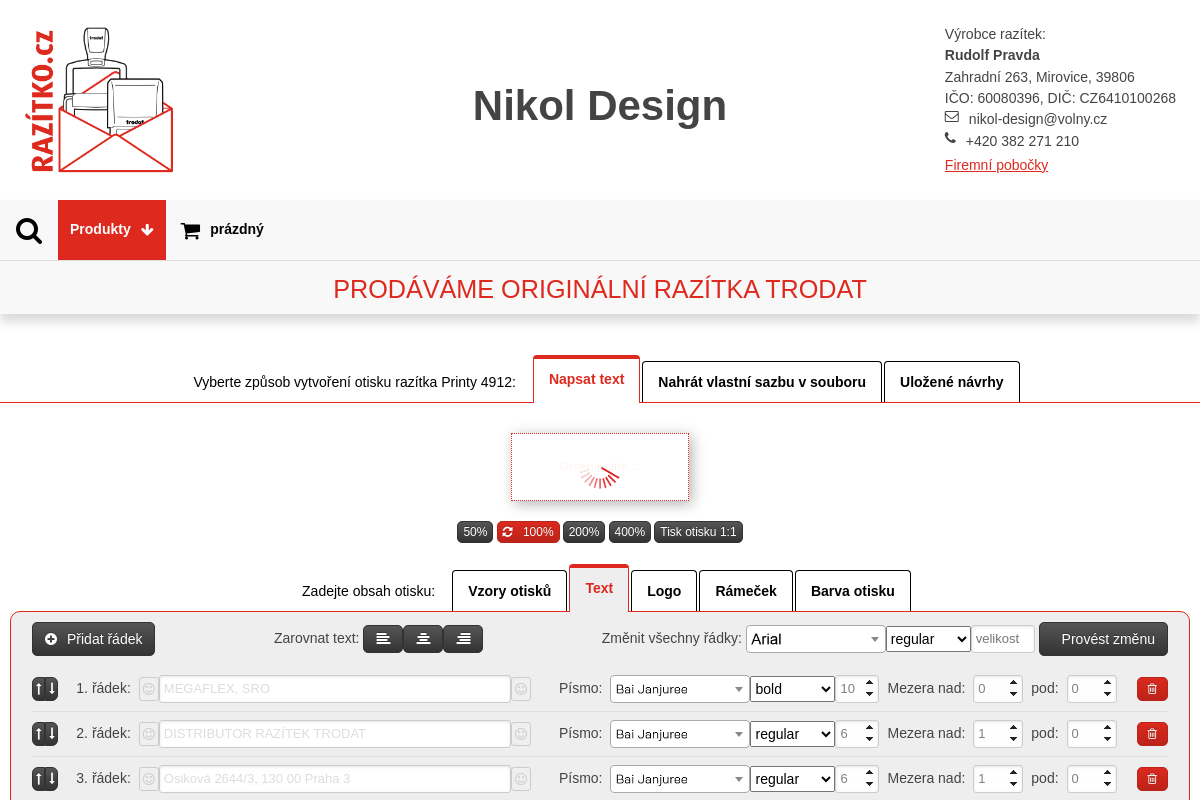Click phone number +420 382 271 210
1200x800 pixels.
(x=1022, y=141)
